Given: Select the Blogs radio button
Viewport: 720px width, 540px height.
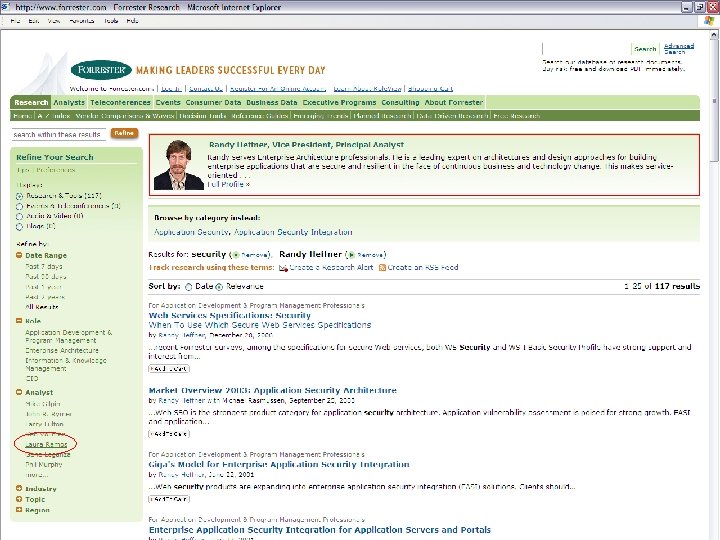Looking at the screenshot, I should (19, 227).
